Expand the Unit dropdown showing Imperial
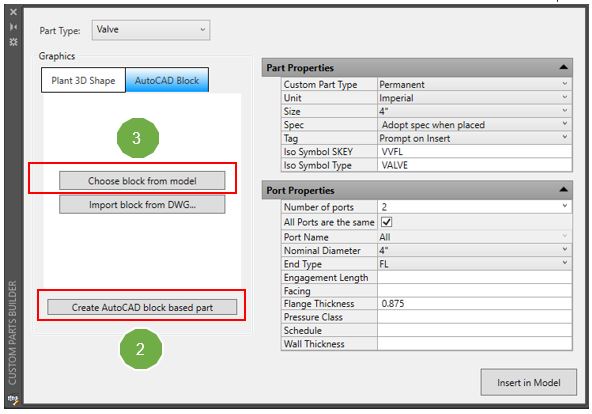The width and height of the screenshot is (592, 414). coord(474,98)
